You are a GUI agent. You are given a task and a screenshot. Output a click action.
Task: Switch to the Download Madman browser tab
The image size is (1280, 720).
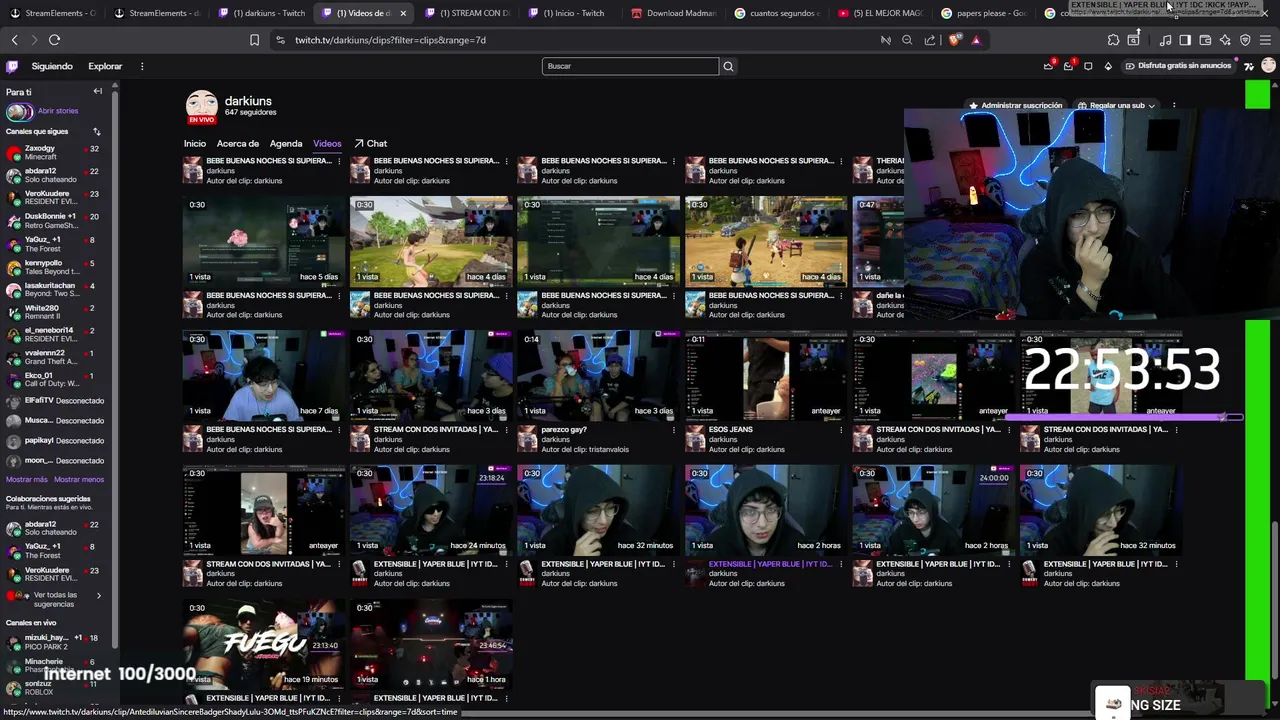coord(672,13)
